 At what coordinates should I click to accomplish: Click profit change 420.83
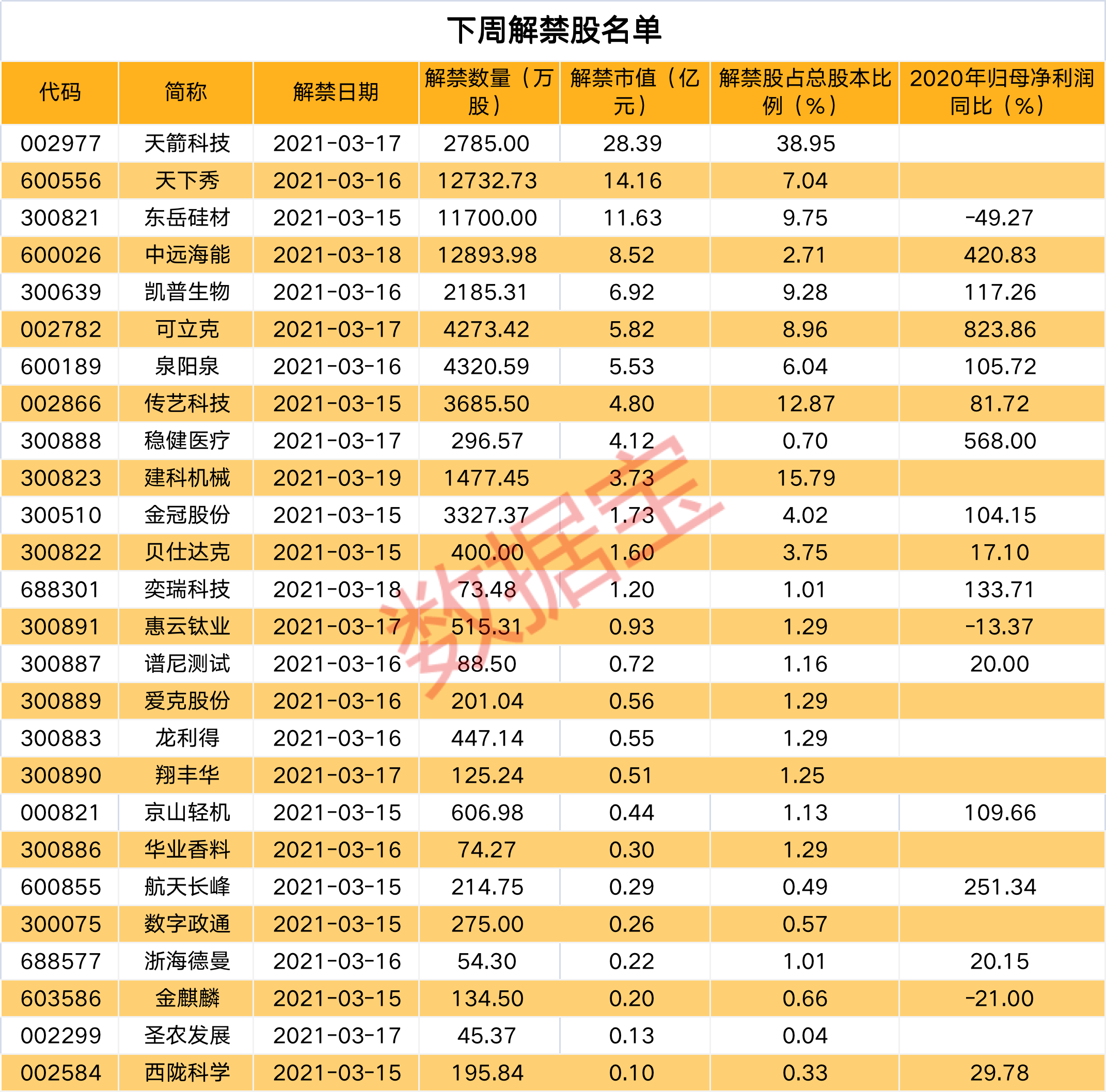point(1000,255)
